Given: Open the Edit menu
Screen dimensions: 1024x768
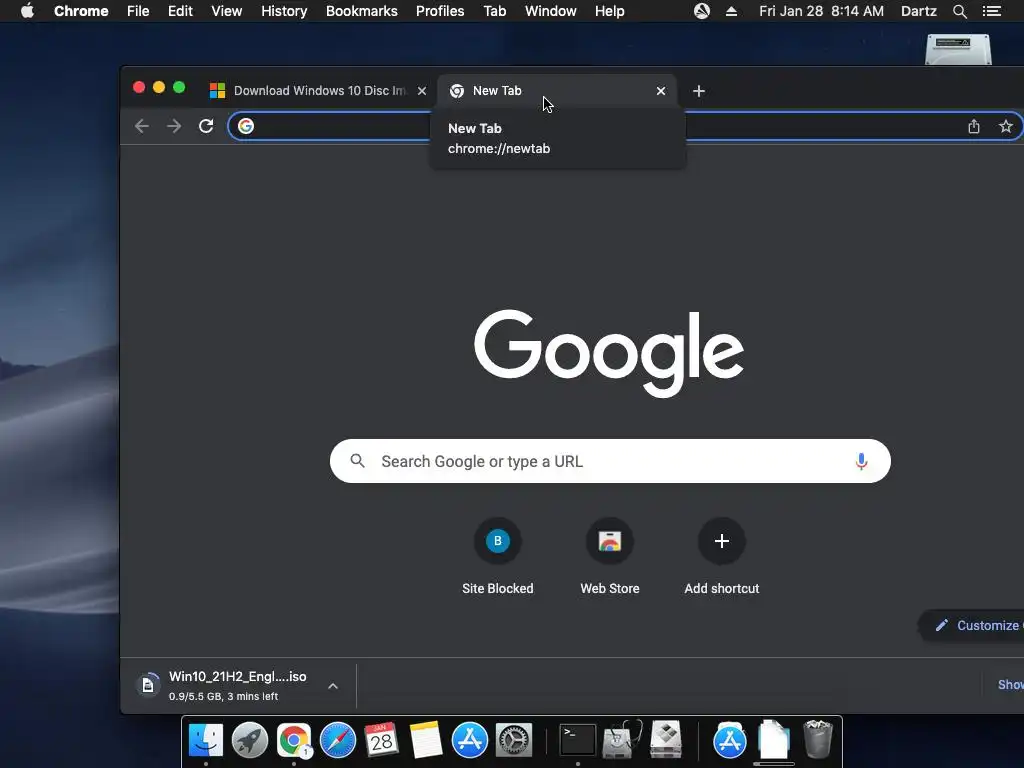Looking at the screenshot, I should coord(180,11).
